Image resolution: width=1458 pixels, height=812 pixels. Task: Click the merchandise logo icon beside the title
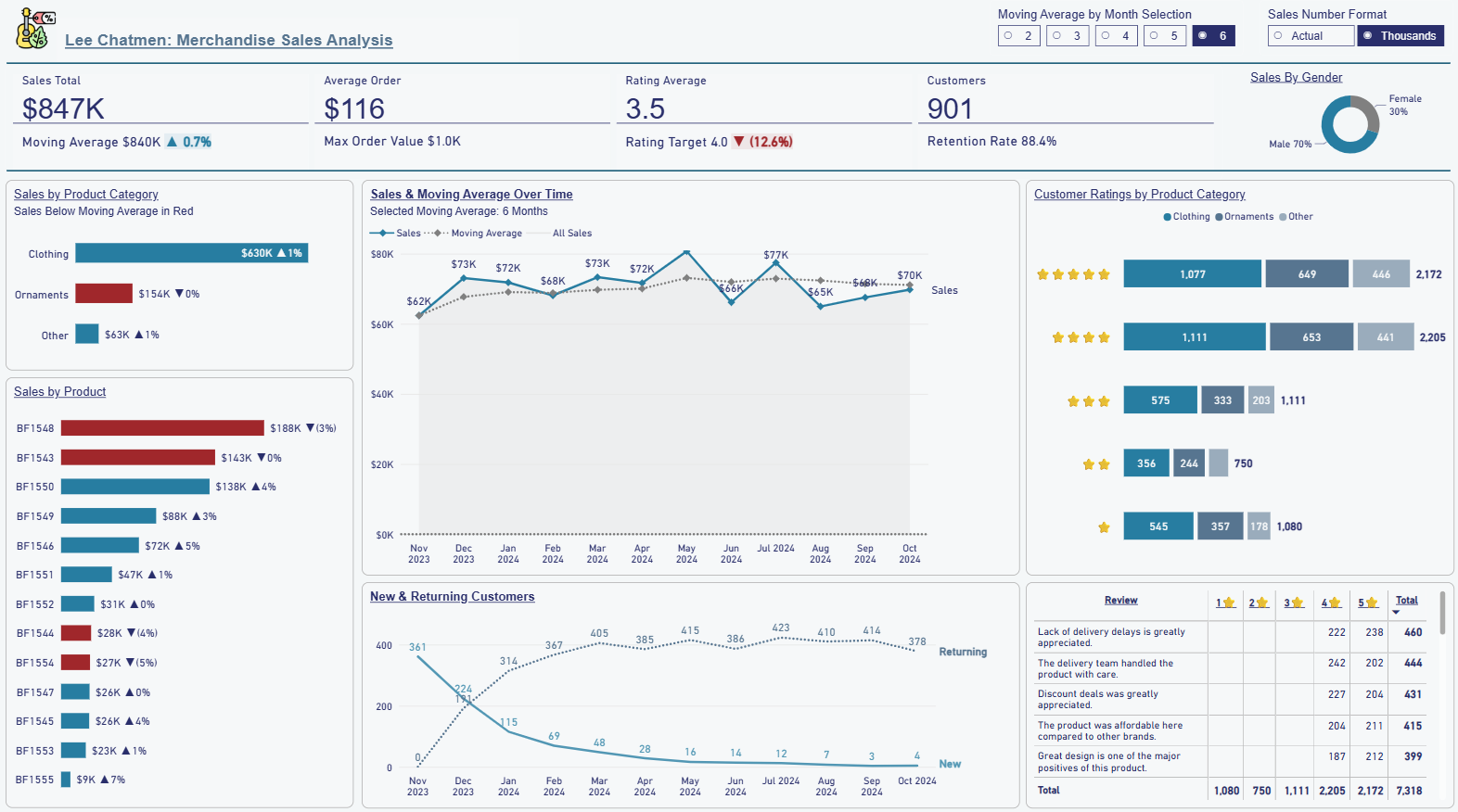[35, 29]
